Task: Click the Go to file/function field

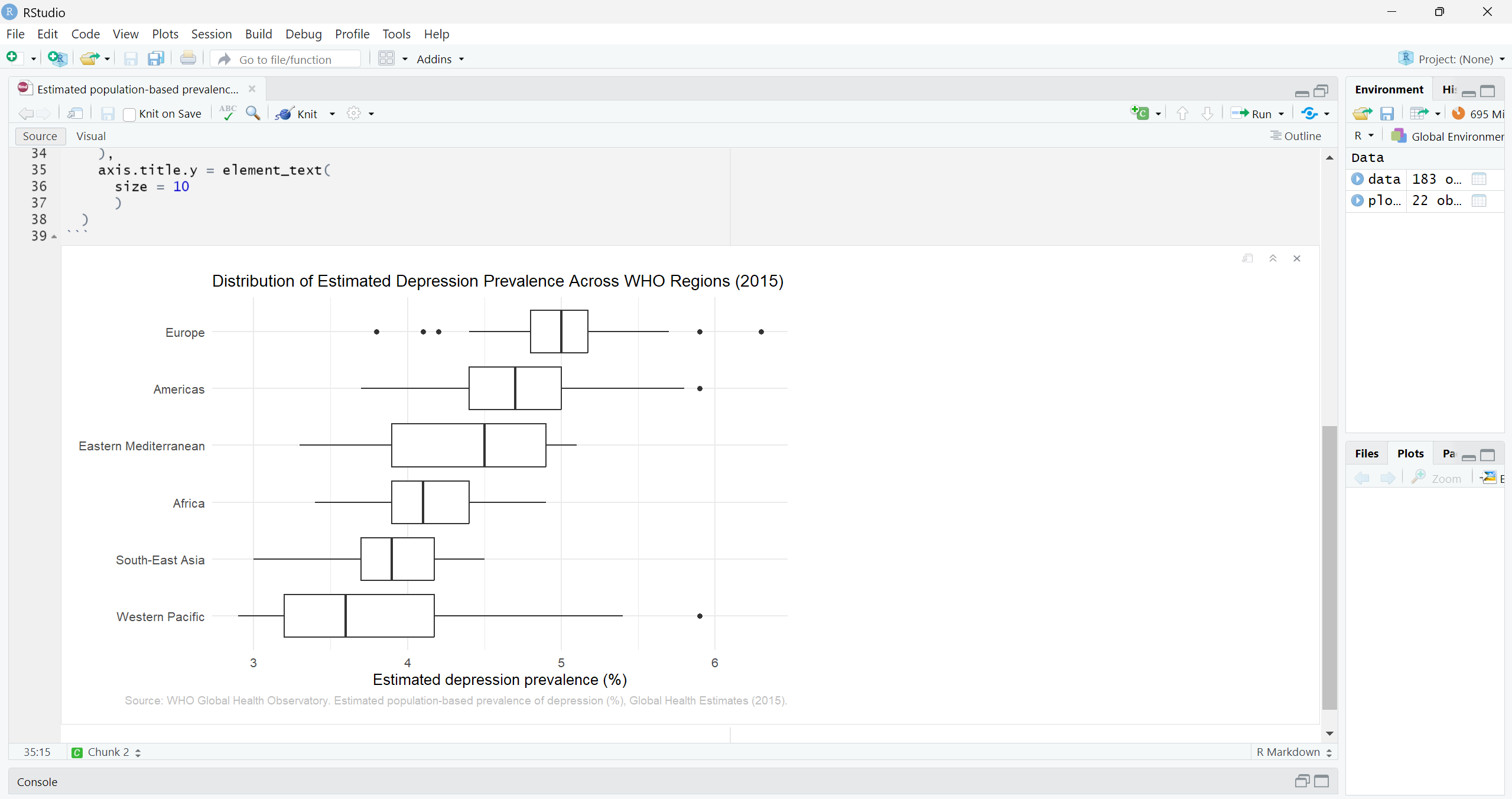Action: click(x=285, y=59)
